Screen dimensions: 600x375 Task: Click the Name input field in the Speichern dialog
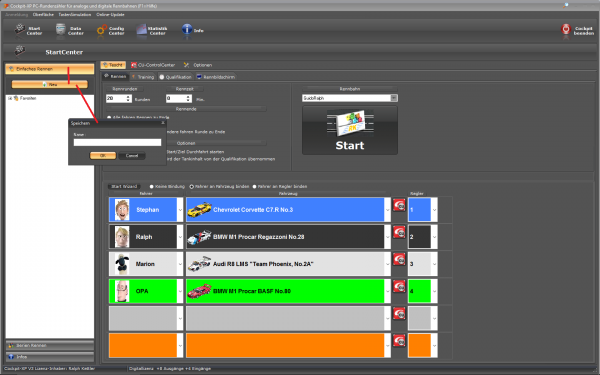pyautogui.click(x=117, y=142)
